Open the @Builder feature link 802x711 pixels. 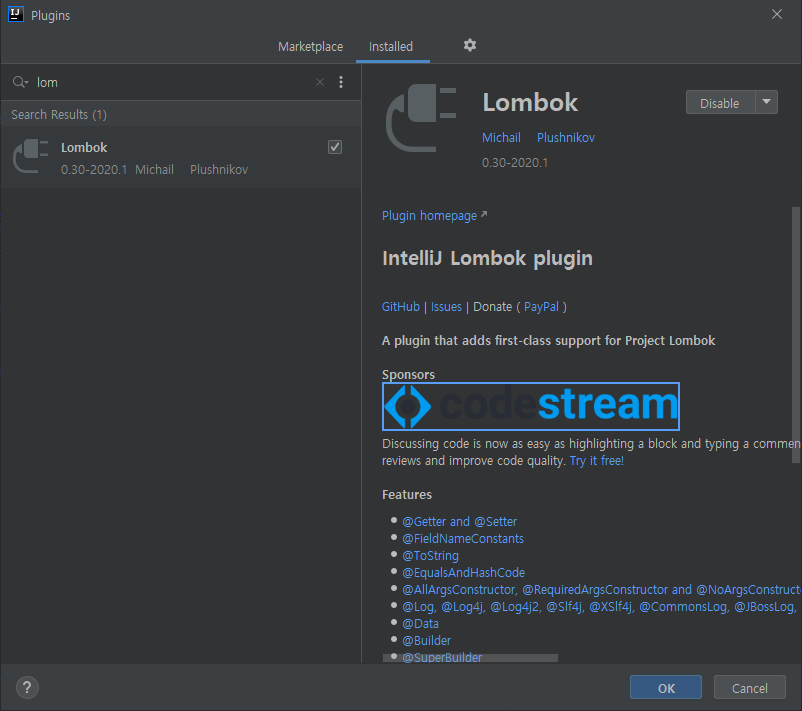click(427, 640)
